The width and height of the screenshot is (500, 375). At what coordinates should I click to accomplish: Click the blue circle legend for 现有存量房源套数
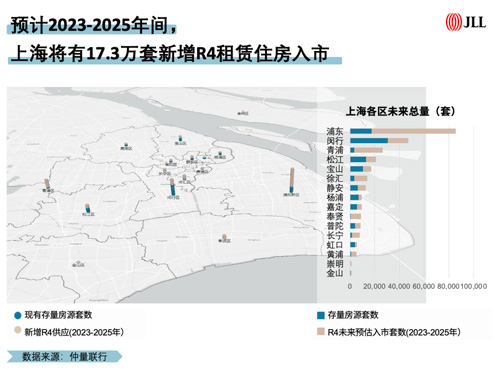coord(17,315)
